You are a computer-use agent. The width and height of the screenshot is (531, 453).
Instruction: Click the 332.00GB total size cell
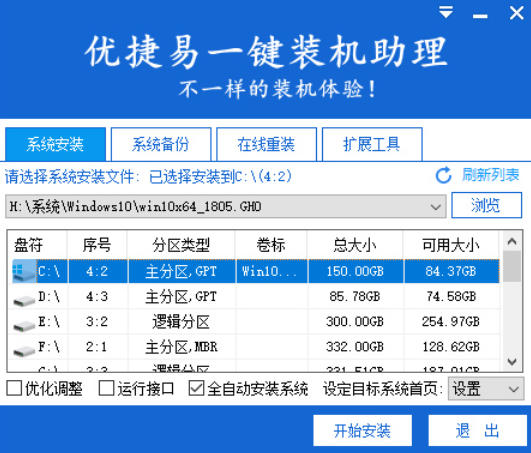(x=355, y=347)
